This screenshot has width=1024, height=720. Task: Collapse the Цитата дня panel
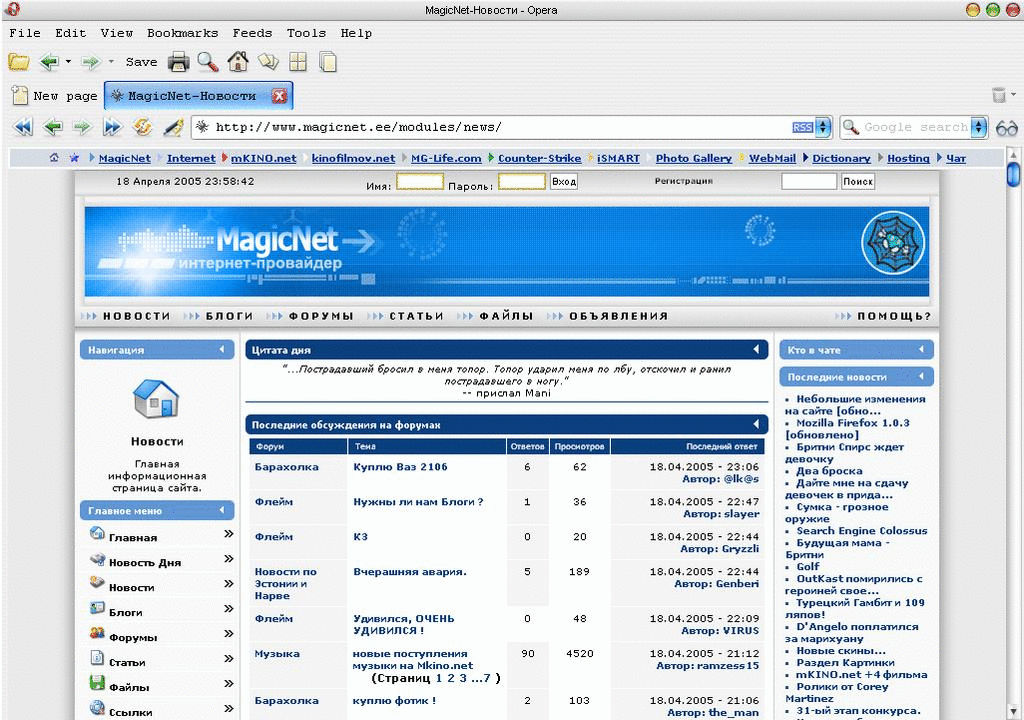pyautogui.click(x=756, y=350)
